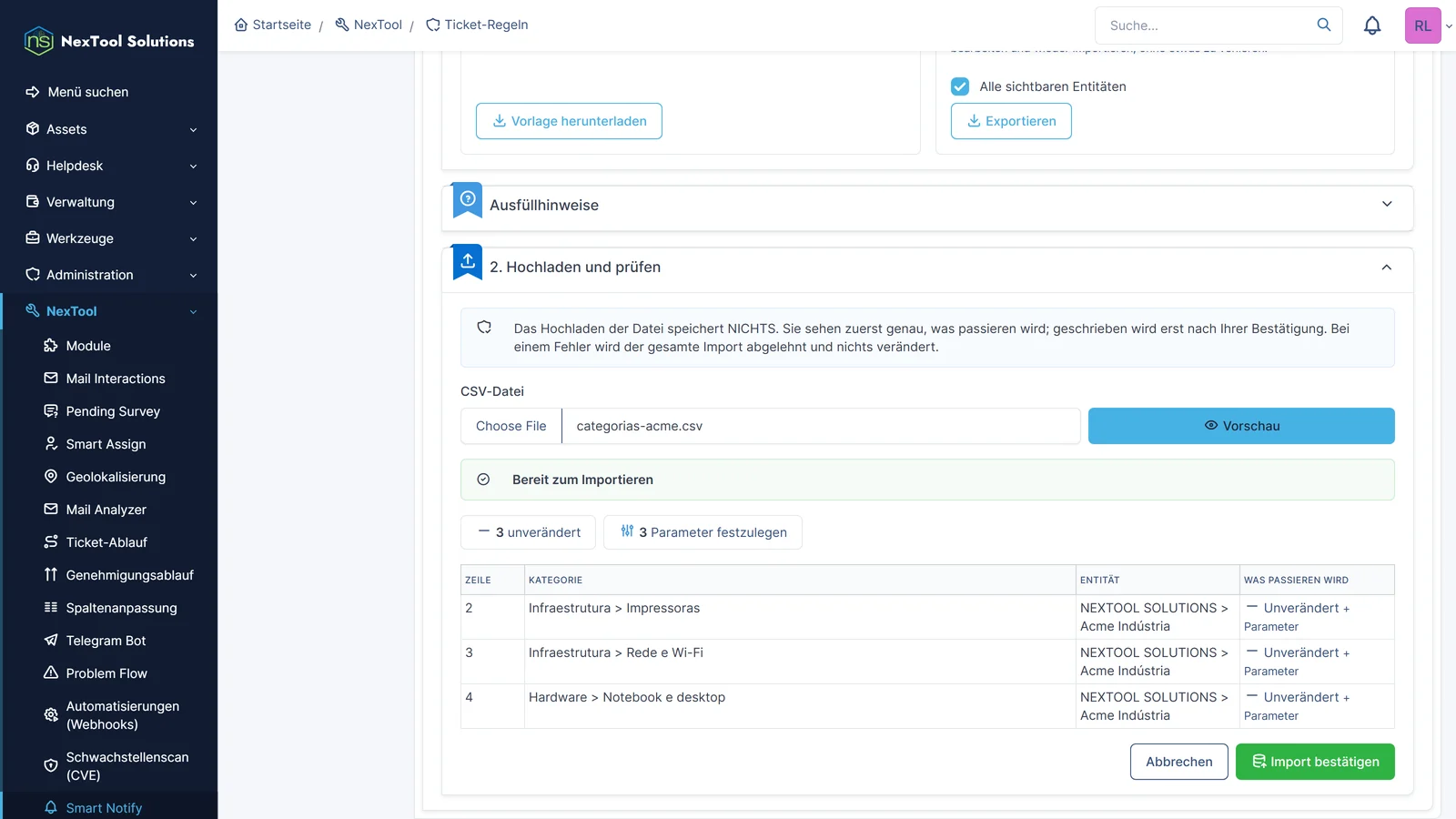Click the Vorlage herunterladen button
1456x819 pixels.
[x=569, y=121]
